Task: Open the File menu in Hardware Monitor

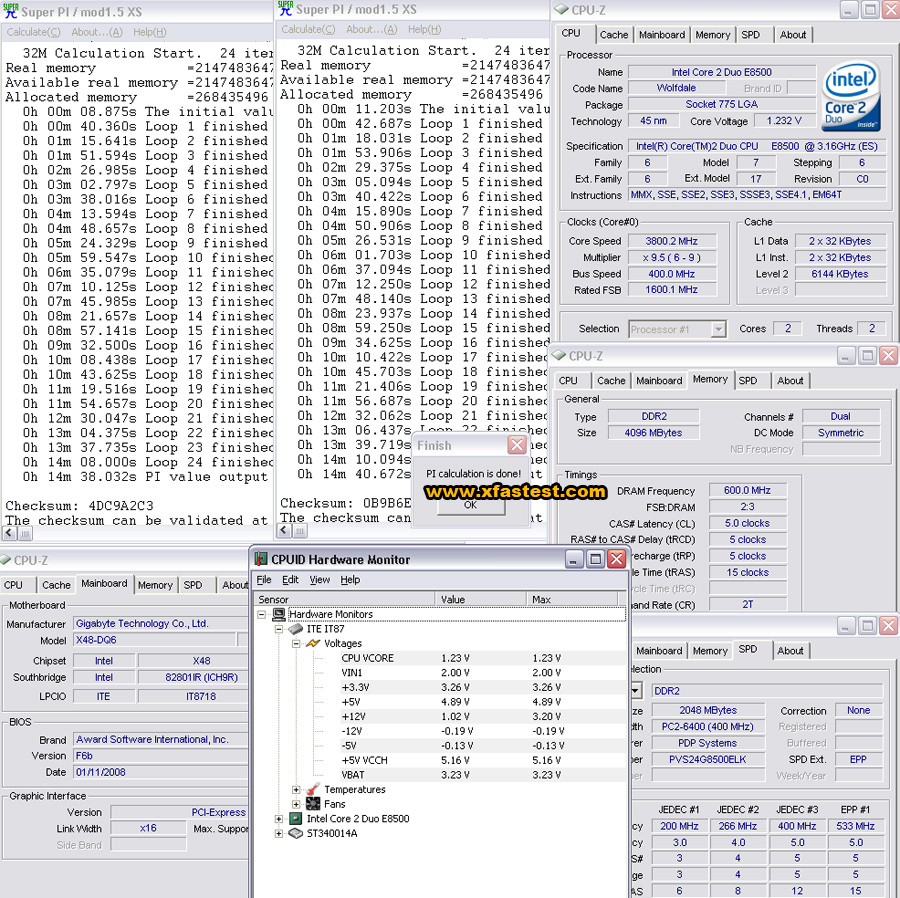Action: coord(264,580)
